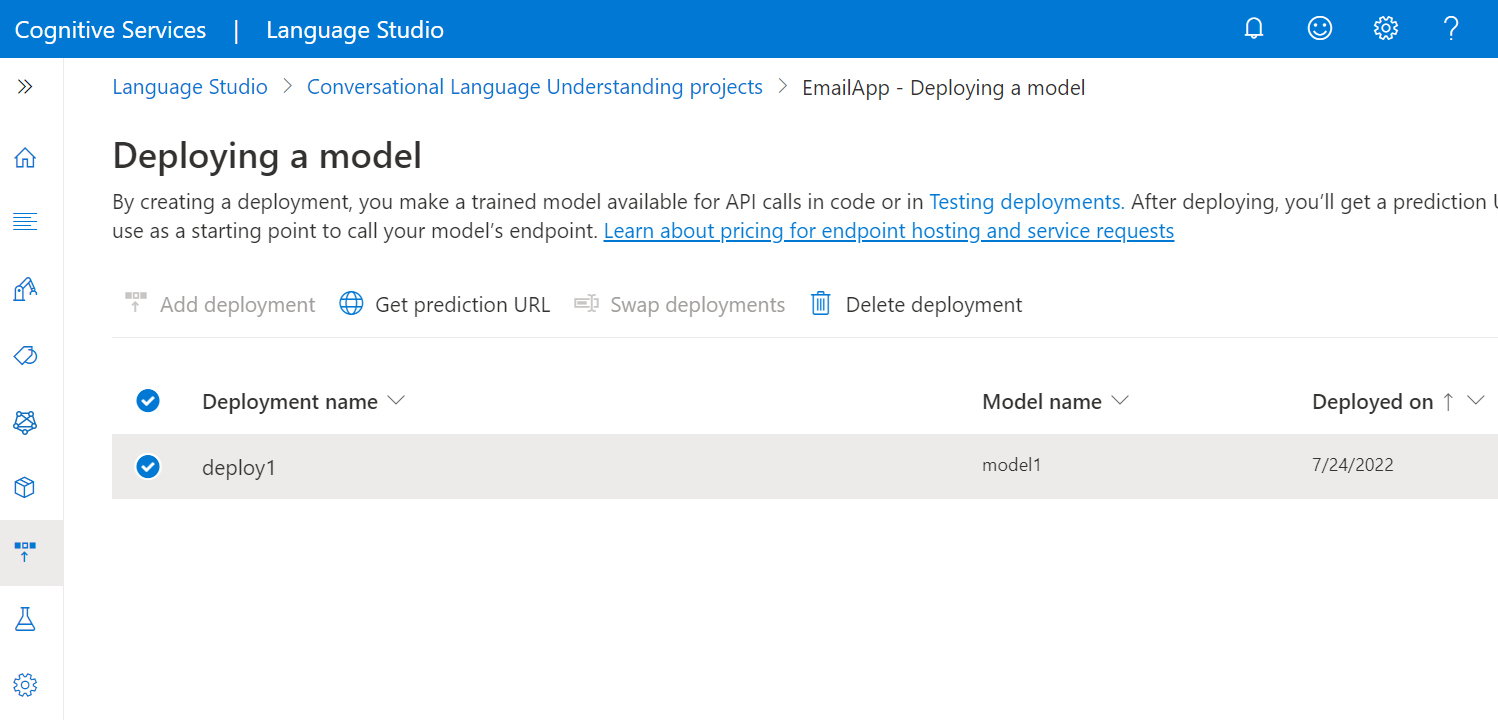Open the pricing for endpoint hosting link
1498x720 pixels.
coord(888,232)
